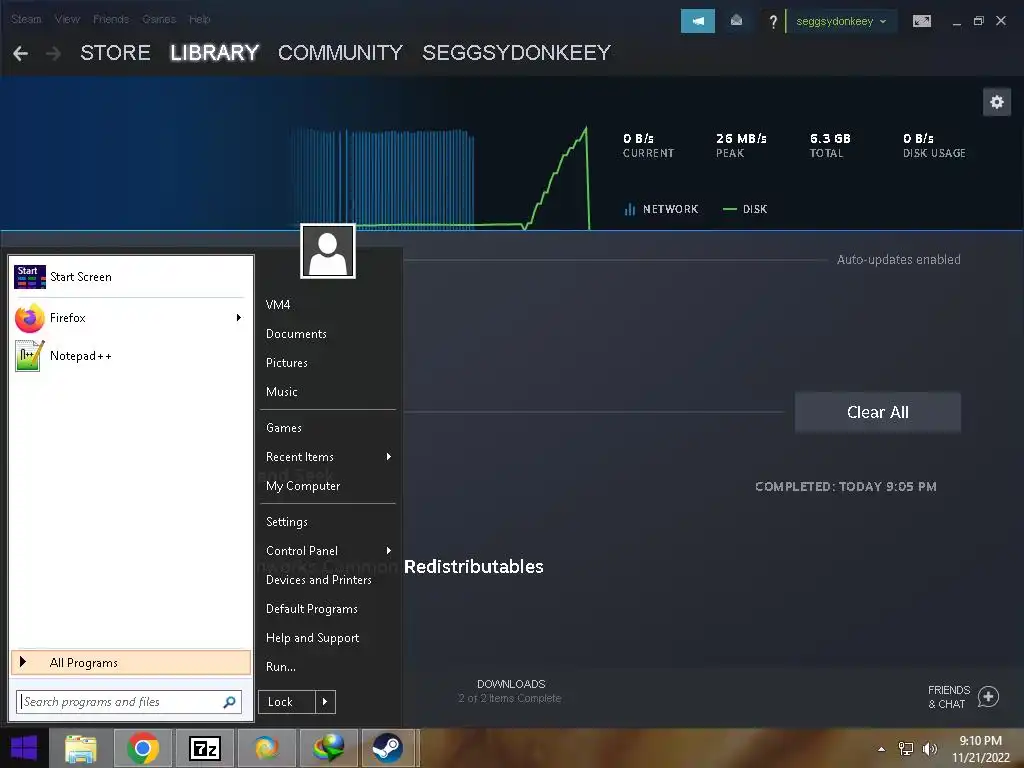The width and height of the screenshot is (1024, 768).
Task: Click the Steam back navigation arrow
Action: [x=20, y=54]
